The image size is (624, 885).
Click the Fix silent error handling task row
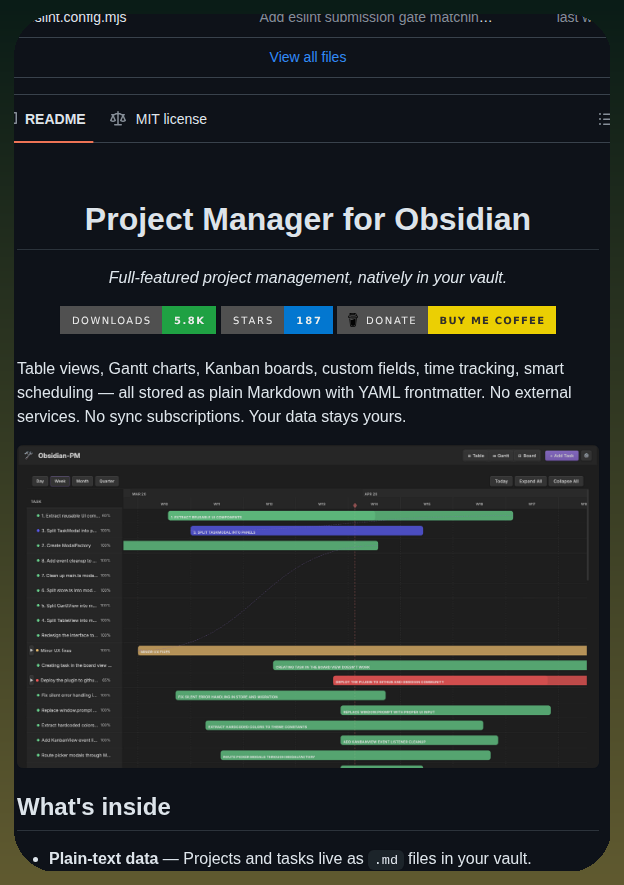tap(73, 695)
